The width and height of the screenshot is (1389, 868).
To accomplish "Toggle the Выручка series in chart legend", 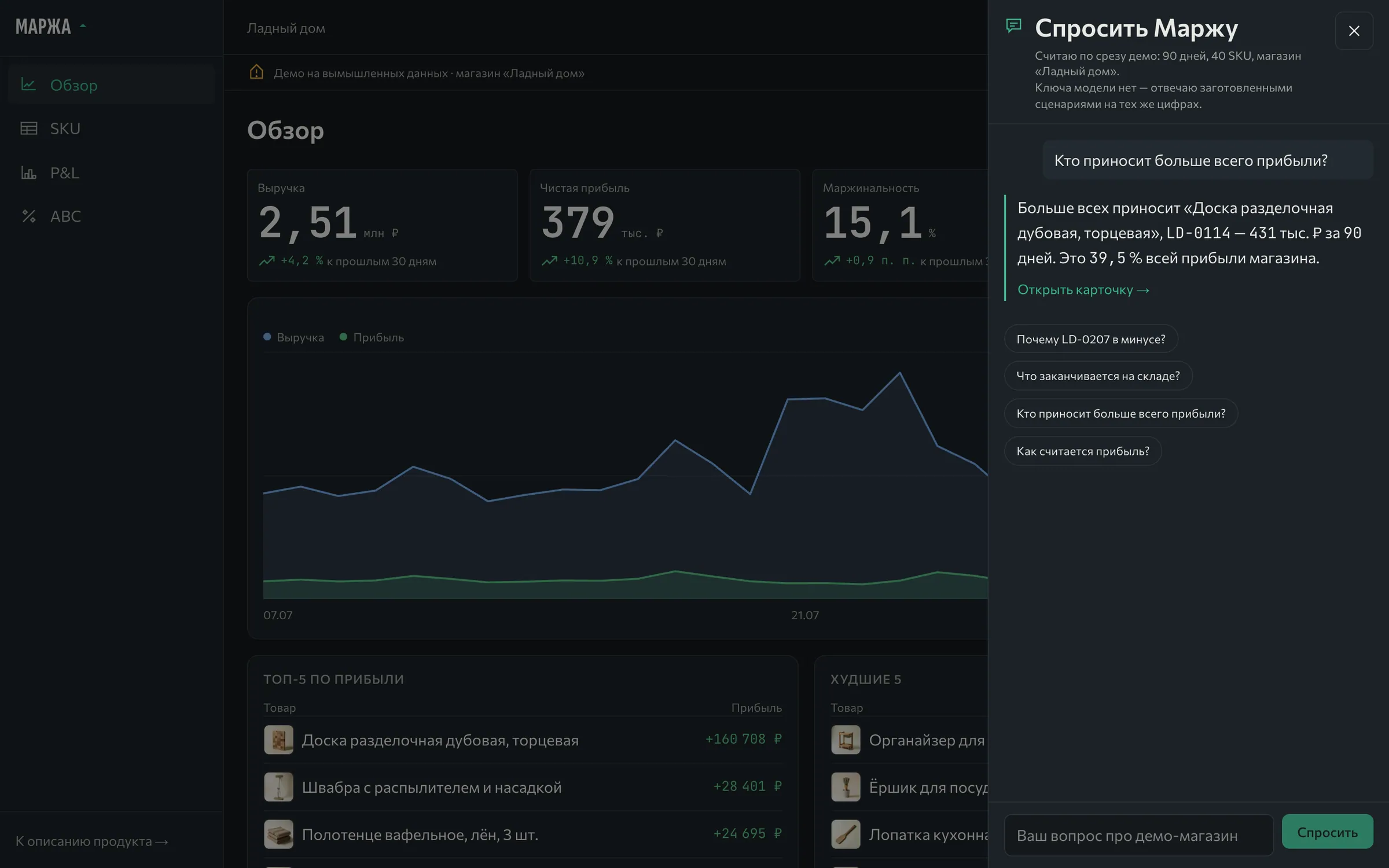I will 293,337.
